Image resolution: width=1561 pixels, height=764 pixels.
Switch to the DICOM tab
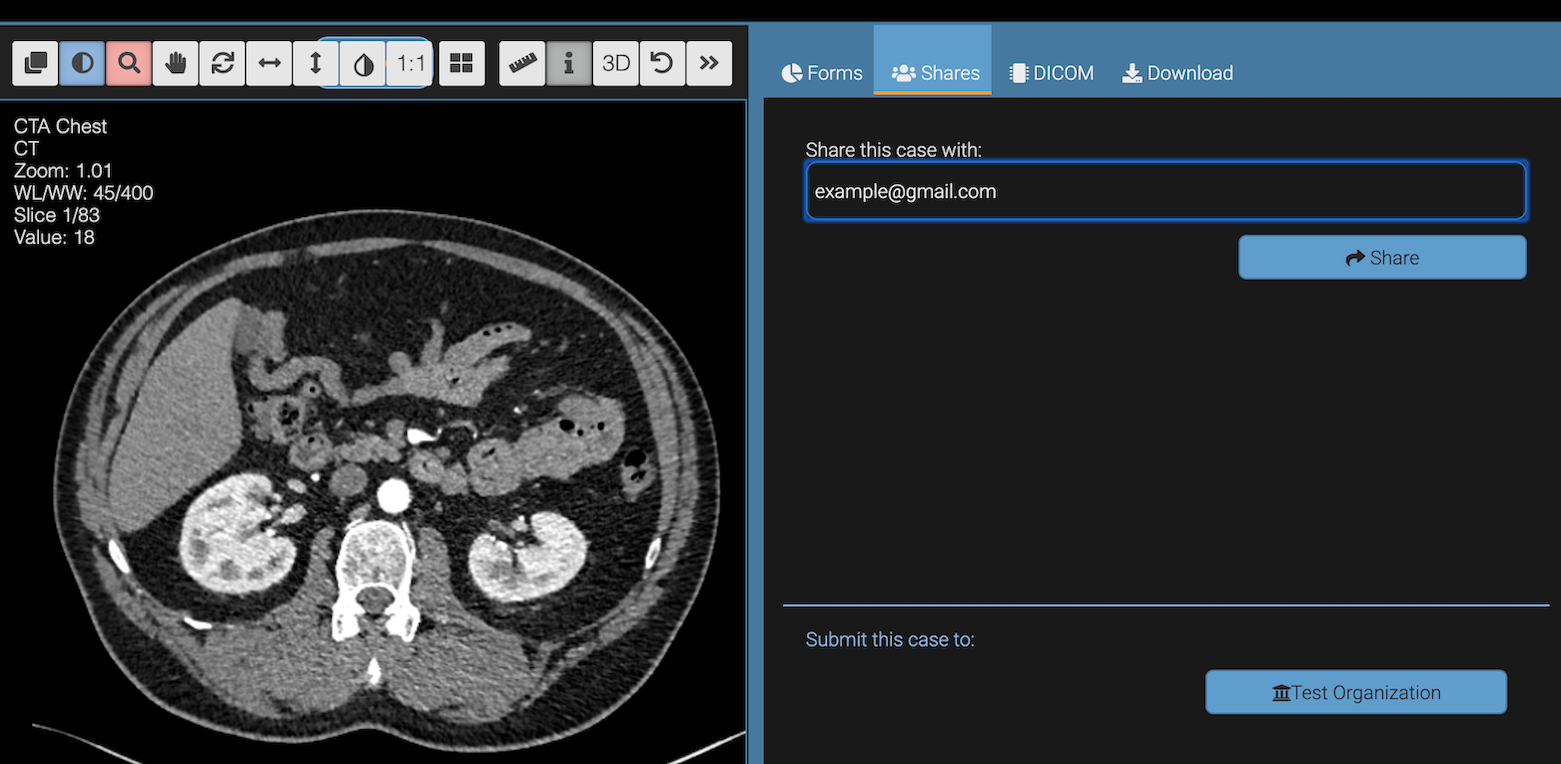click(1051, 73)
